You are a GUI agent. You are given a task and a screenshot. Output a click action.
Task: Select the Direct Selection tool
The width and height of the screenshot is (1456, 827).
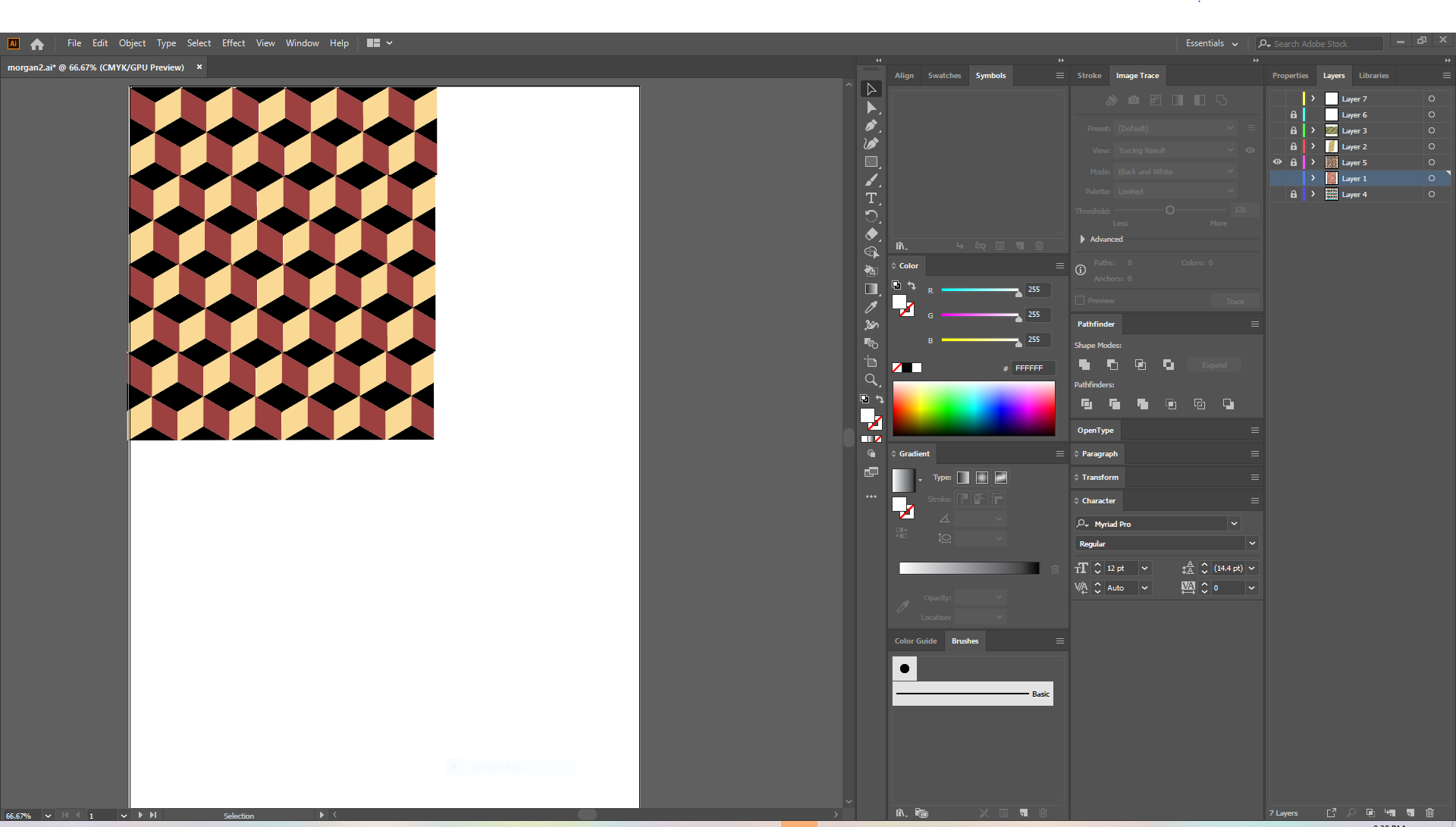pyautogui.click(x=871, y=108)
